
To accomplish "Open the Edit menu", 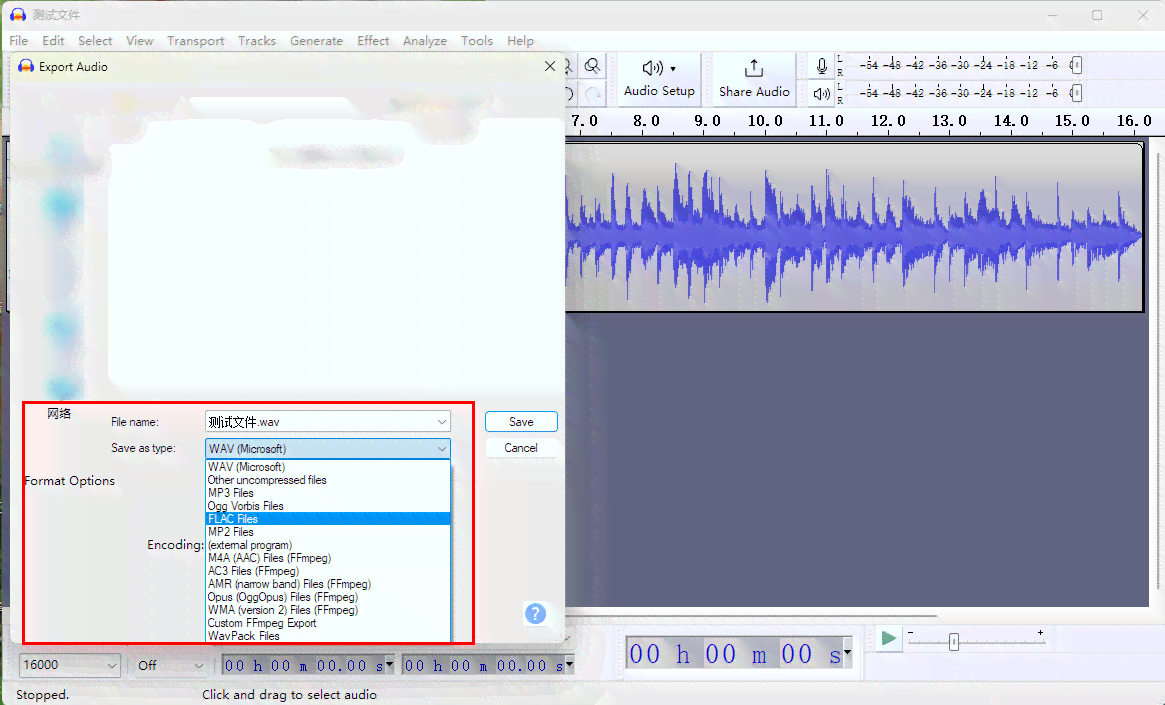I will pyautogui.click(x=53, y=41).
